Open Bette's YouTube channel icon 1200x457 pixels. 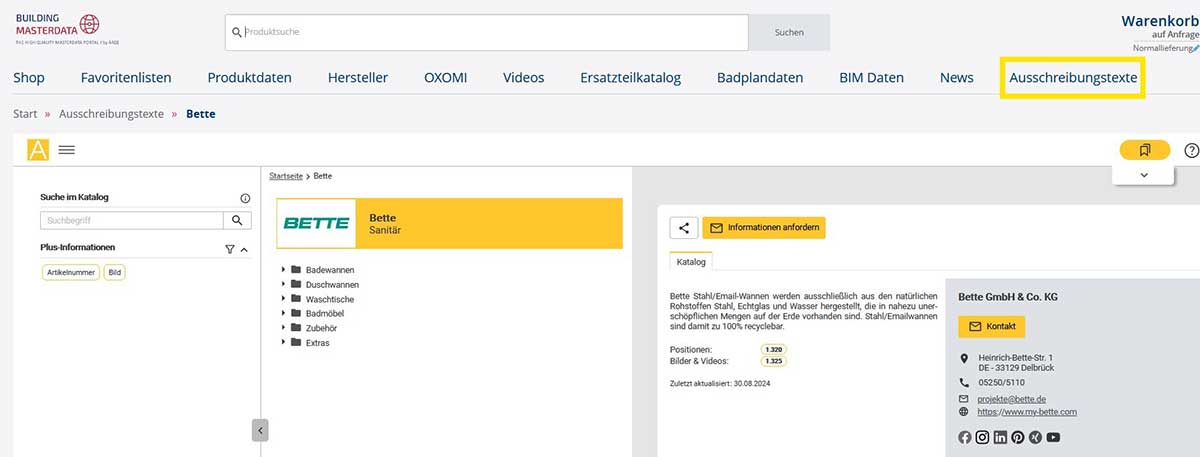[x=1053, y=437]
